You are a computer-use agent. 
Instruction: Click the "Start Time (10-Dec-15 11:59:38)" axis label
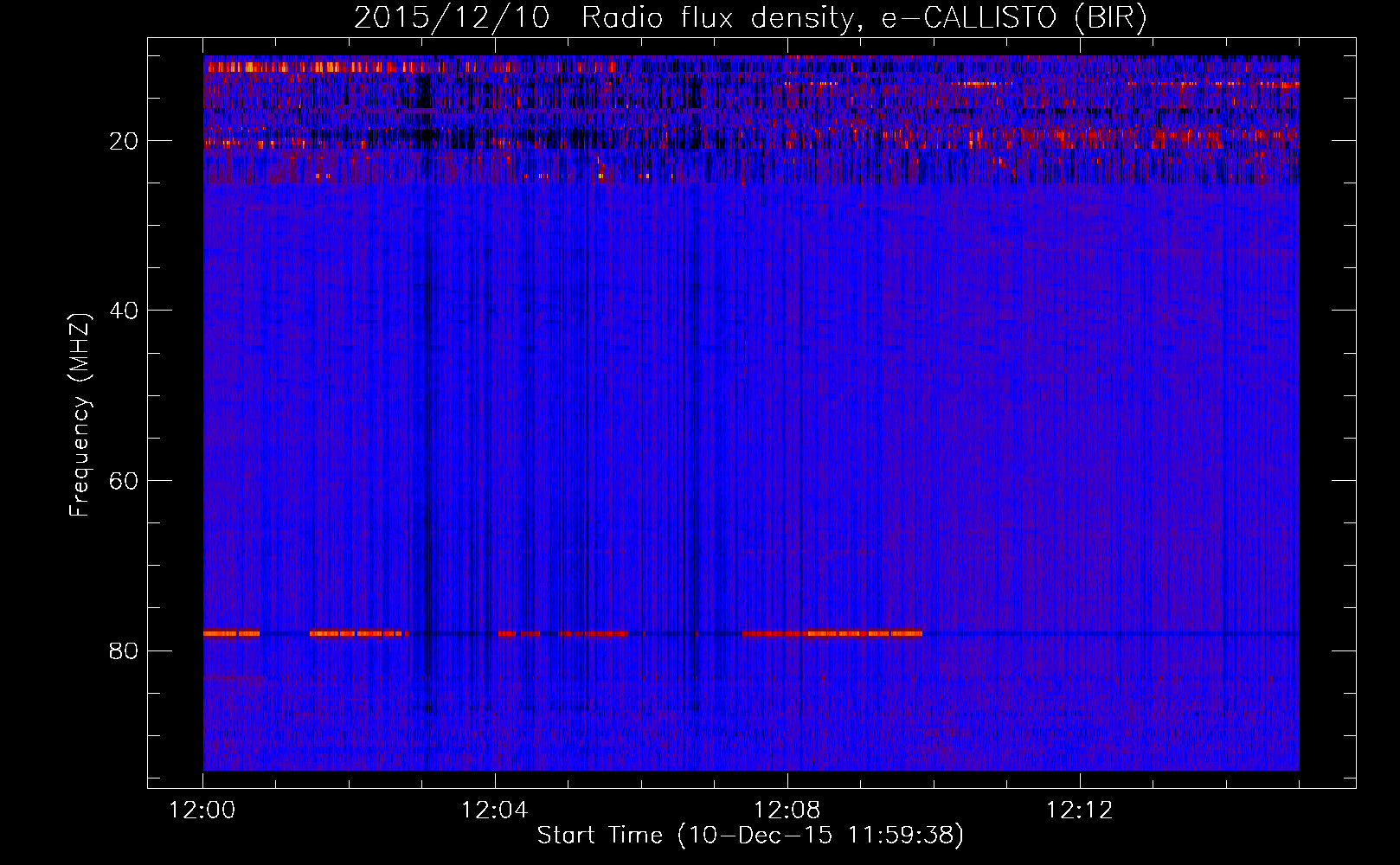(750, 836)
